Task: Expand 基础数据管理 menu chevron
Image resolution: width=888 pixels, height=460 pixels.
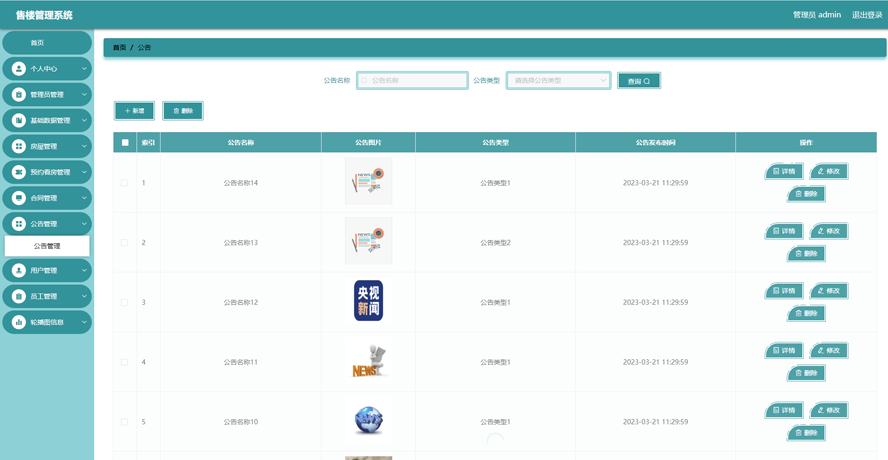Action: tap(84, 121)
